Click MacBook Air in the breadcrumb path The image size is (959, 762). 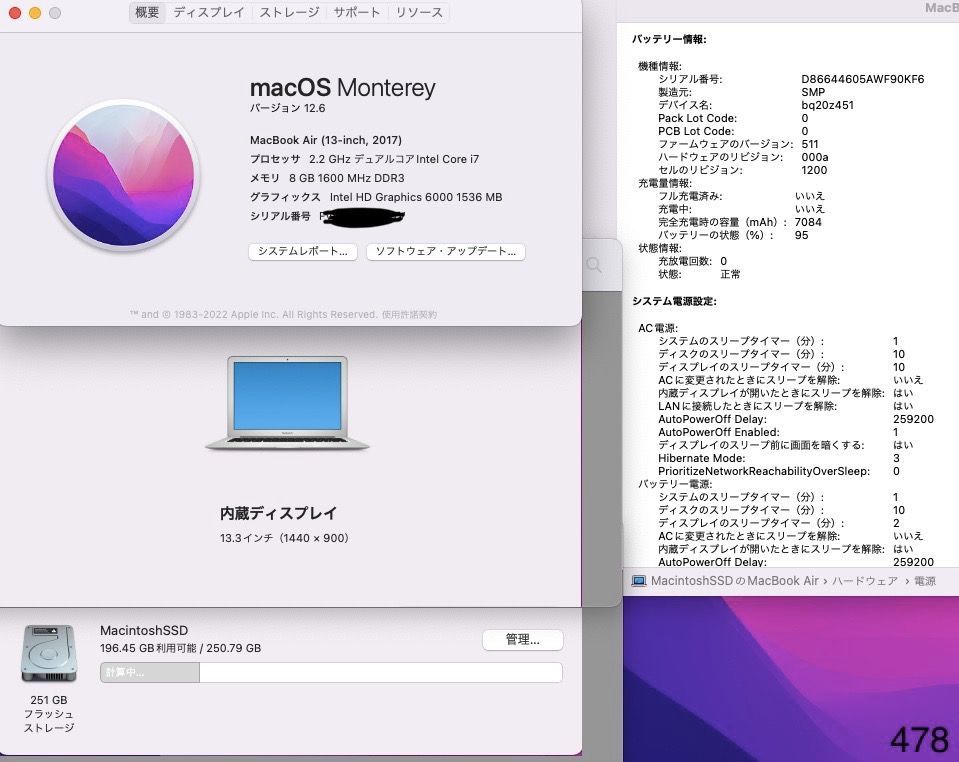click(793, 580)
